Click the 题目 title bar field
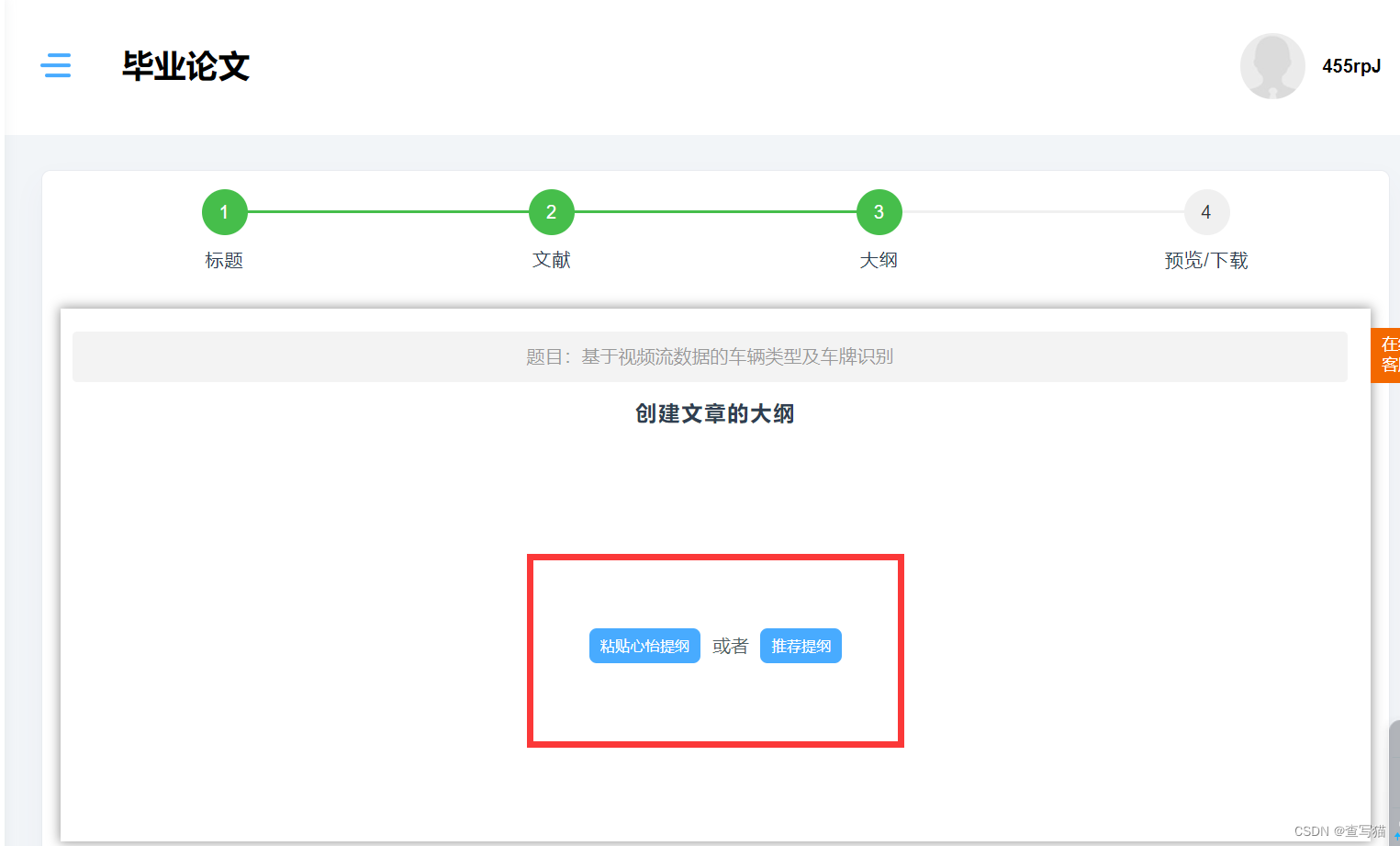Image resolution: width=1400 pixels, height=846 pixels. click(710, 356)
